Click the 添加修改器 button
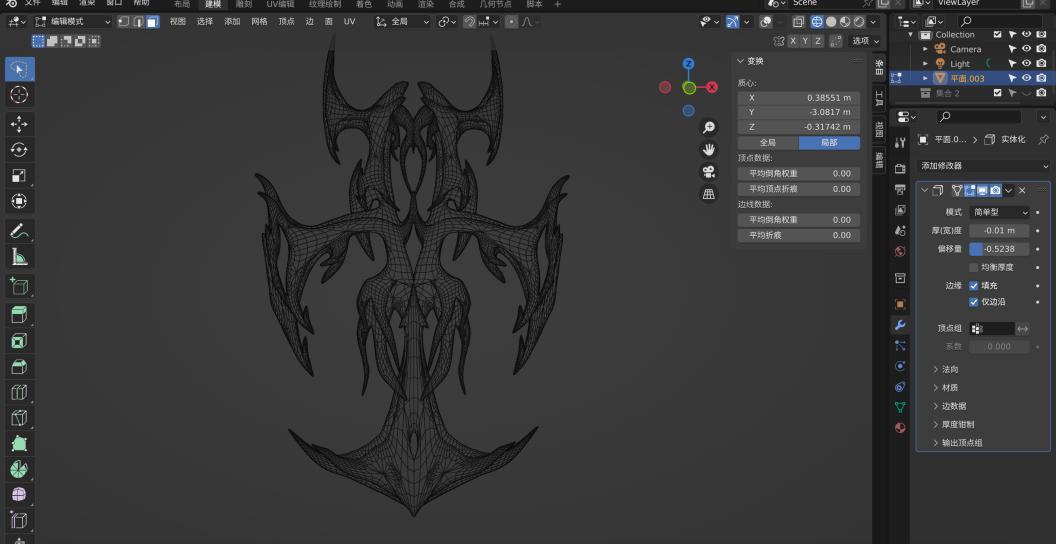The image size is (1056, 544). [984, 166]
